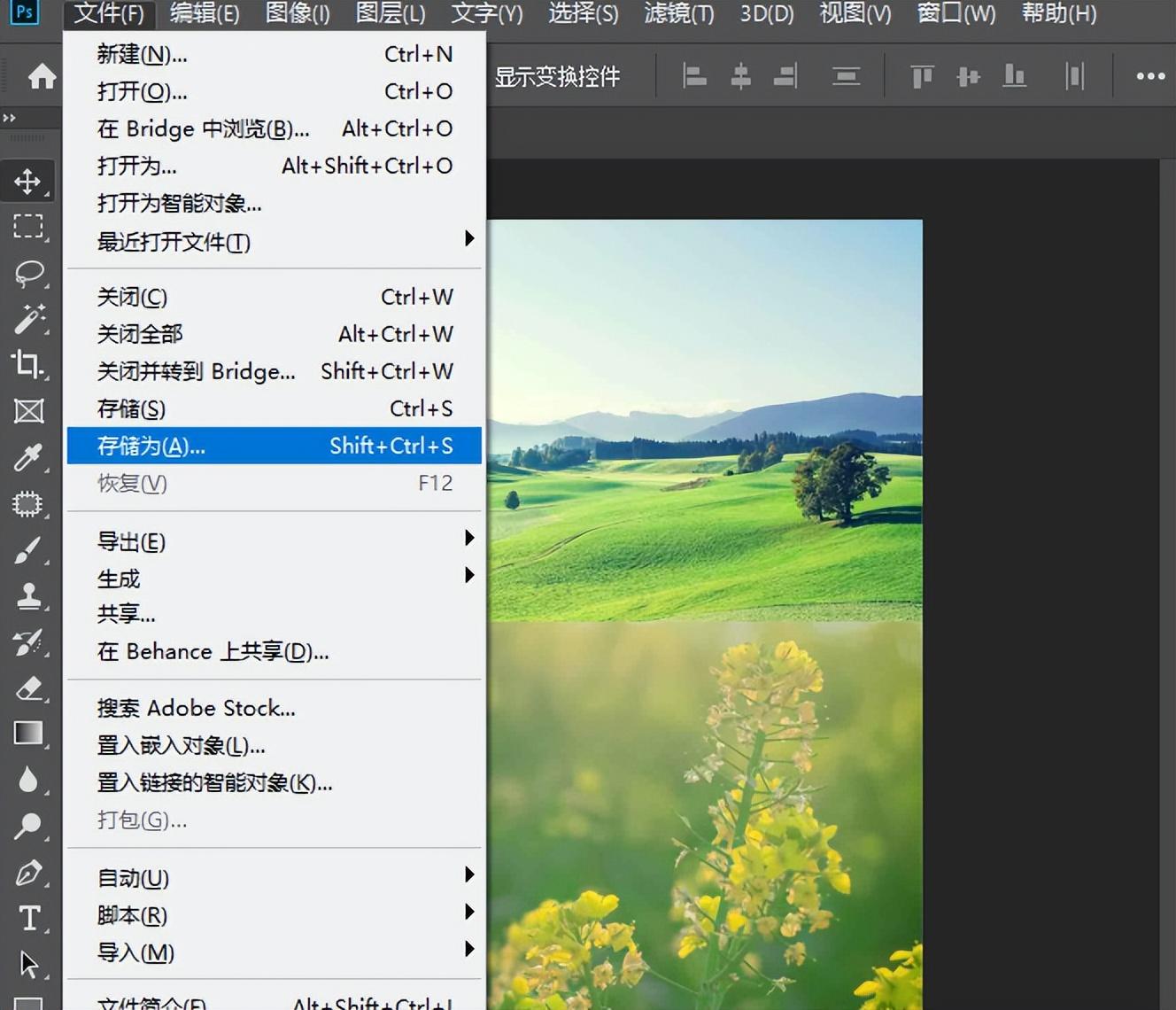The image size is (1176, 1010).
Task: Expand 导出(E) submenu
Action: pyautogui.click(x=469, y=538)
